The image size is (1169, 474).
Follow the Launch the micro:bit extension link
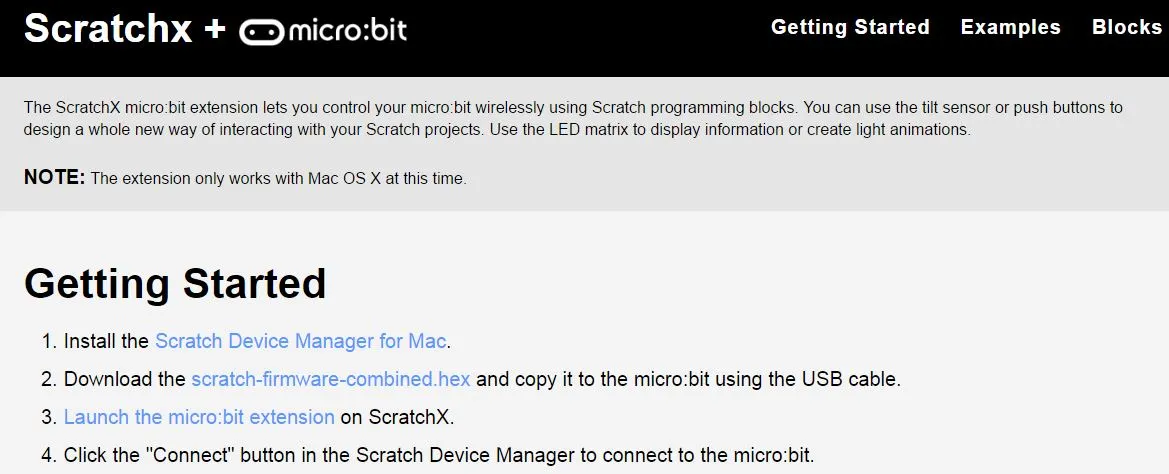pos(199,417)
